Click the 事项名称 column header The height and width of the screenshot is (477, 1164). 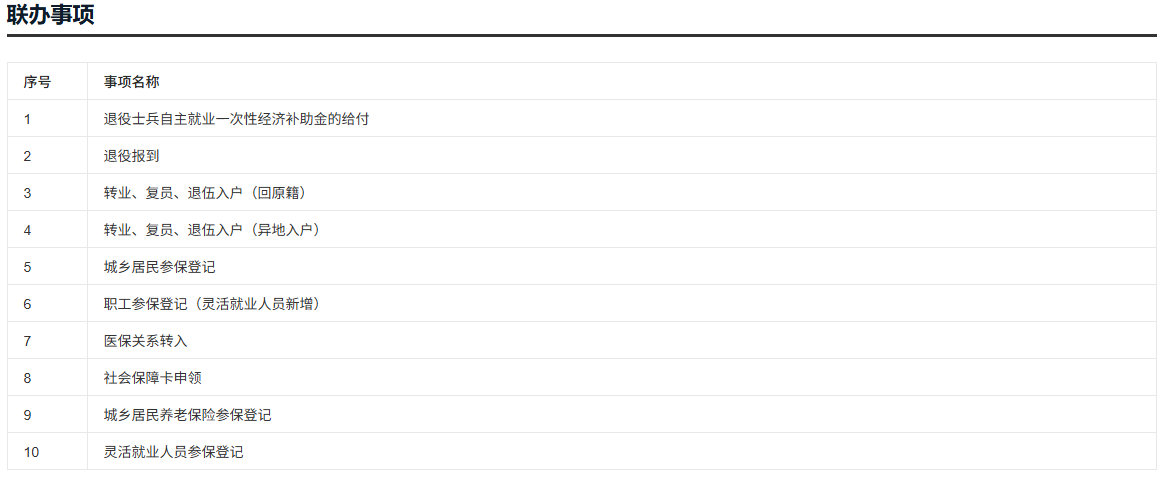[x=131, y=82]
